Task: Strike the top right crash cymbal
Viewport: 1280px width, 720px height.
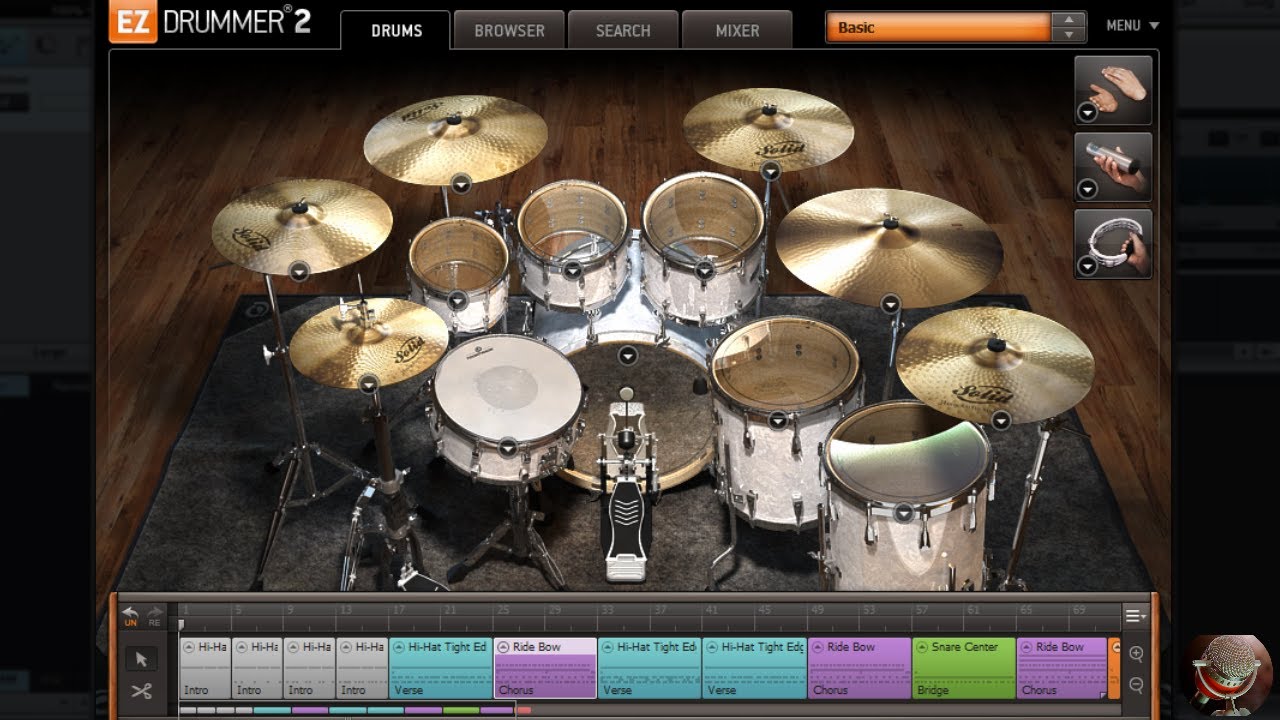Action: 768,128
